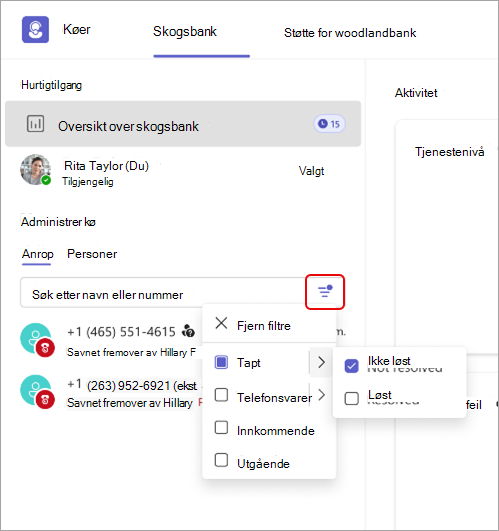Click the Queues app headset icon

(x=35, y=29)
